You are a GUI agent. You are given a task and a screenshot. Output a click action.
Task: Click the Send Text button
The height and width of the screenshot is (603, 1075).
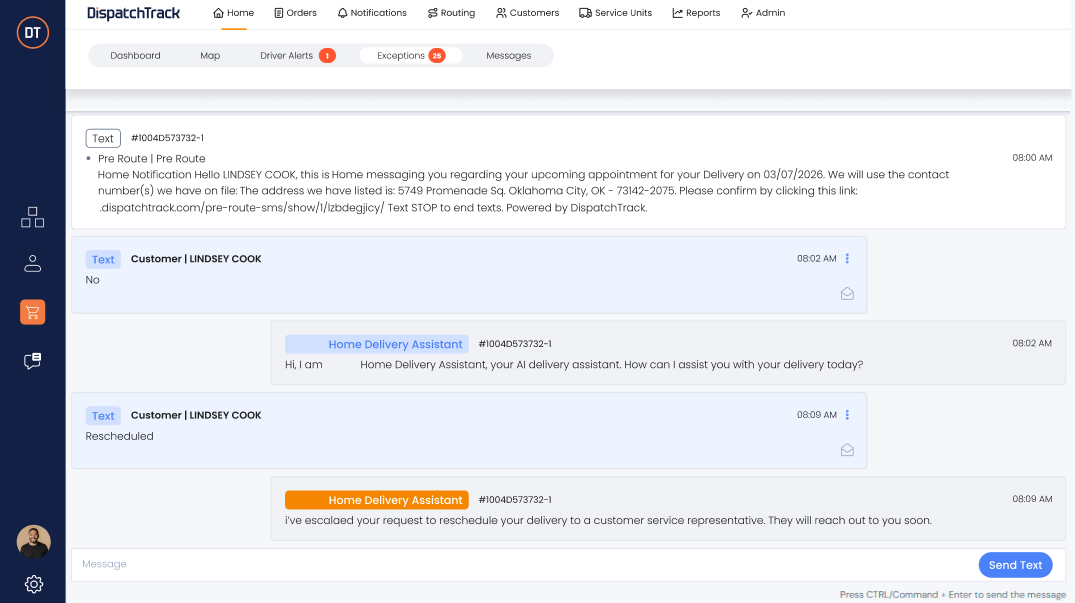[x=1015, y=565]
